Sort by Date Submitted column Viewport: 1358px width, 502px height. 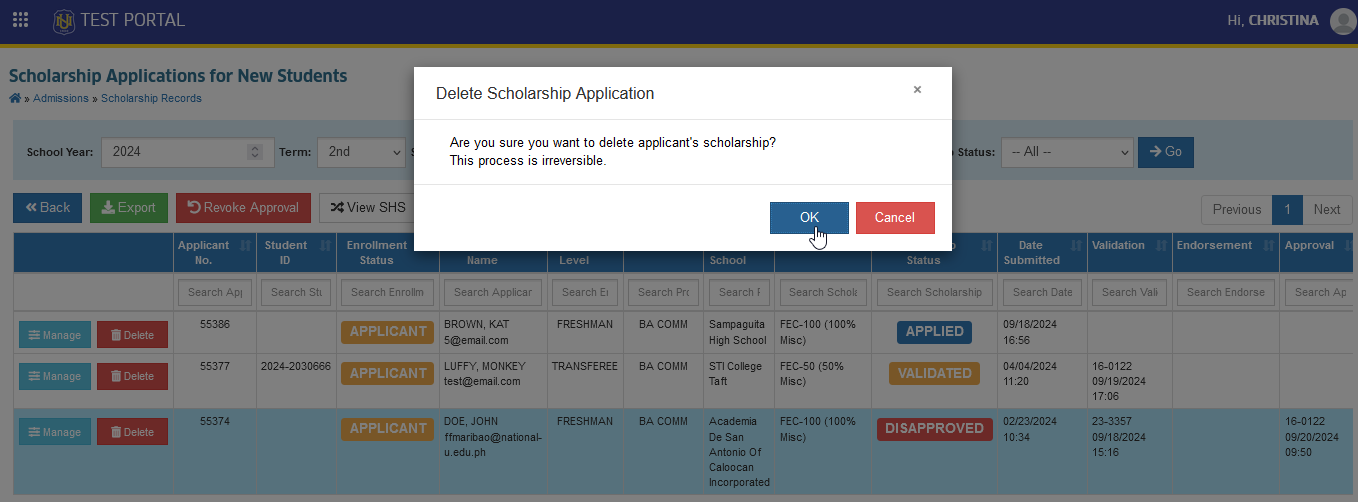pos(1041,252)
